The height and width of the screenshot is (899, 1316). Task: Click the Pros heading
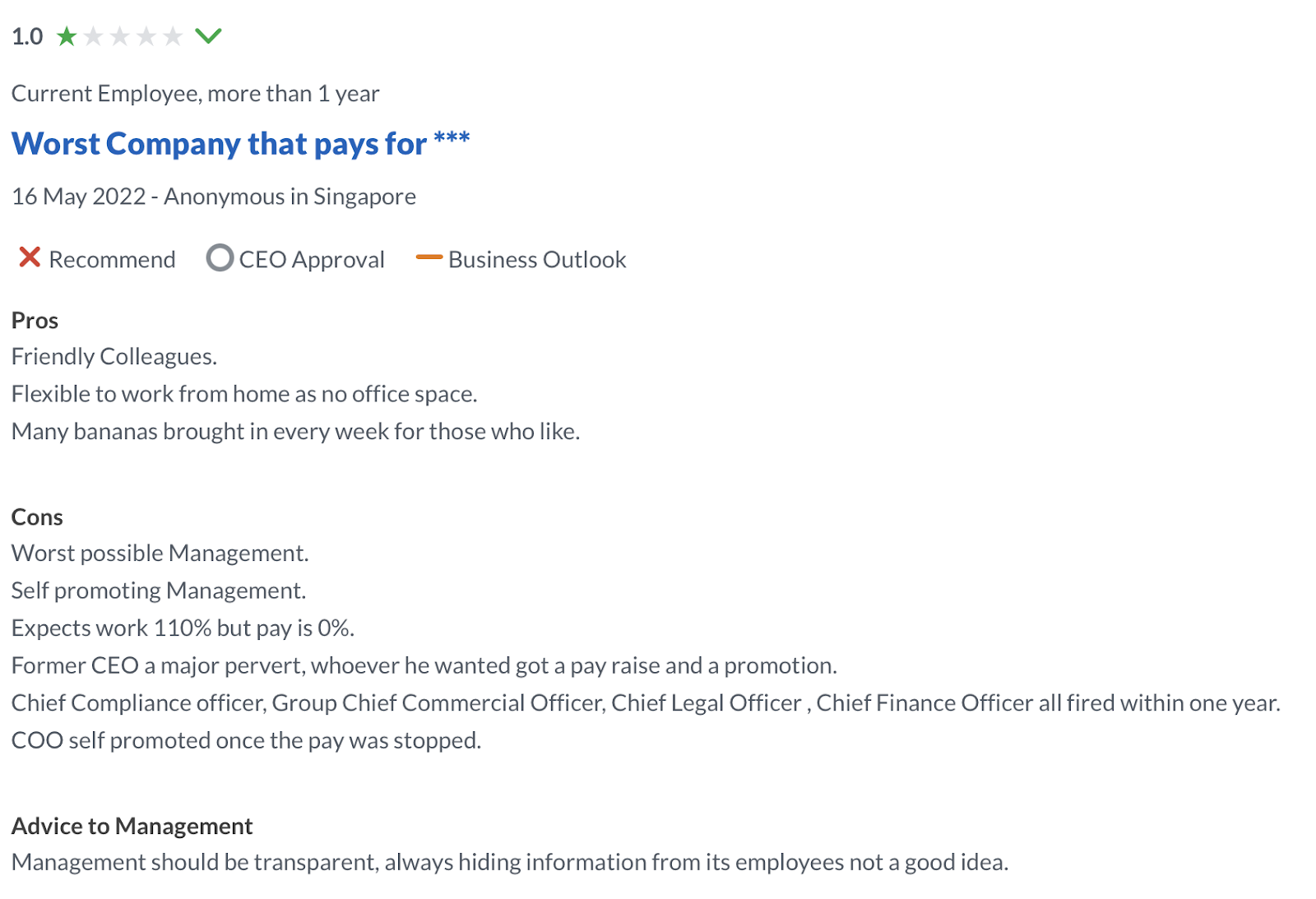click(35, 320)
